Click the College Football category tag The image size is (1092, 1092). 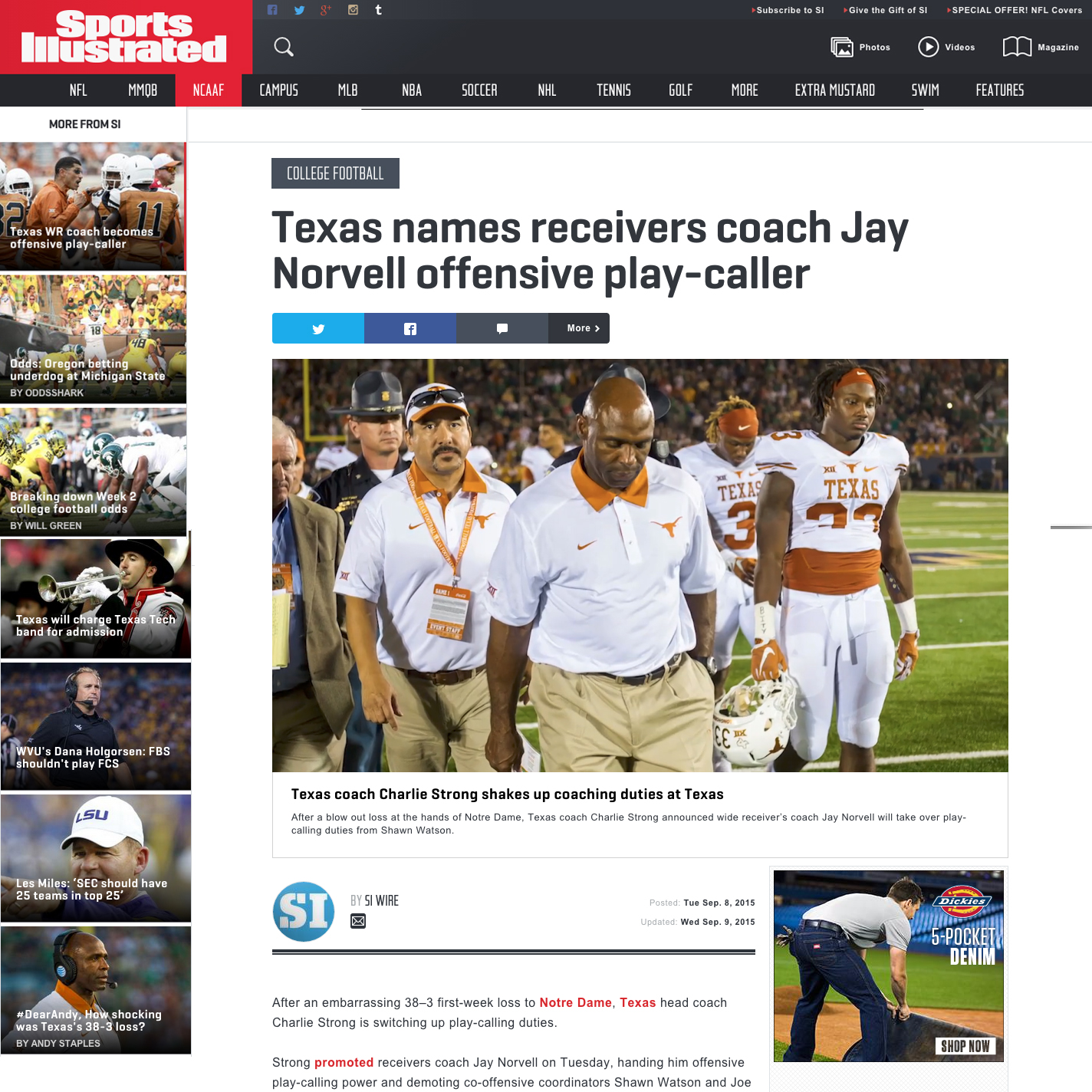point(335,173)
